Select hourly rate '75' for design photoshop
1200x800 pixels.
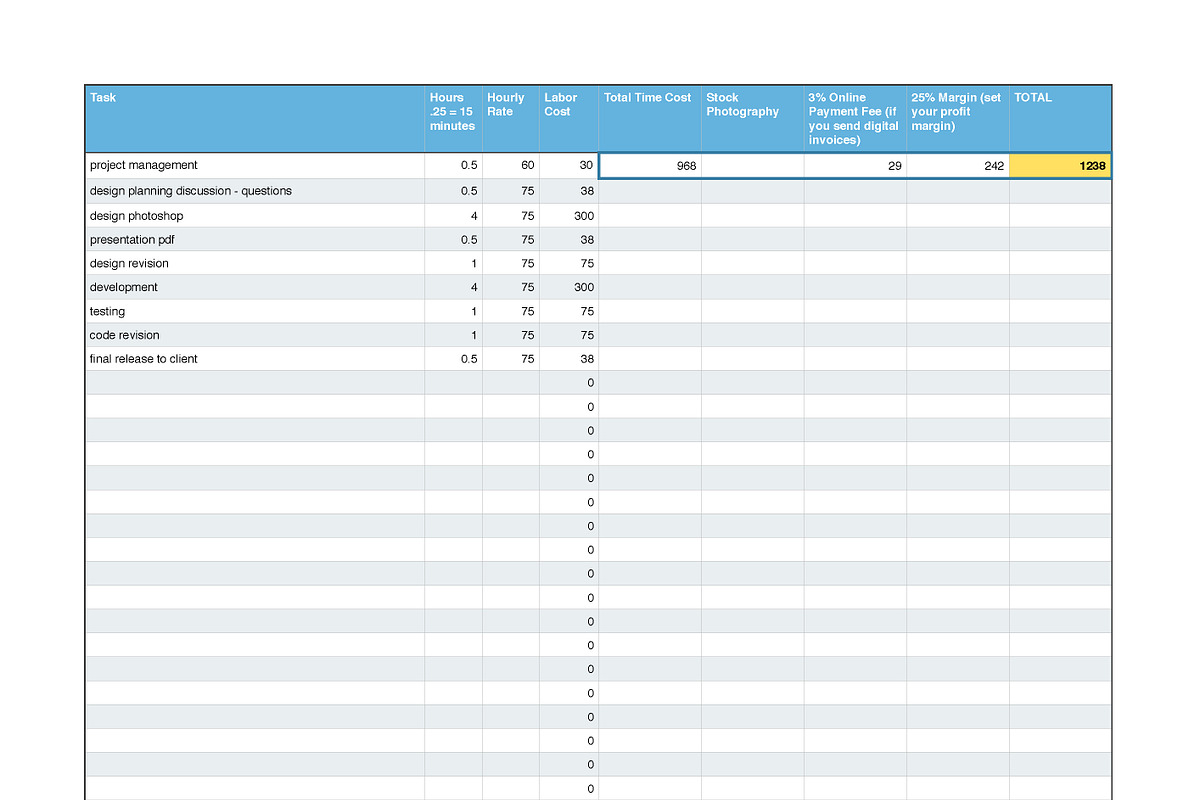click(x=511, y=216)
